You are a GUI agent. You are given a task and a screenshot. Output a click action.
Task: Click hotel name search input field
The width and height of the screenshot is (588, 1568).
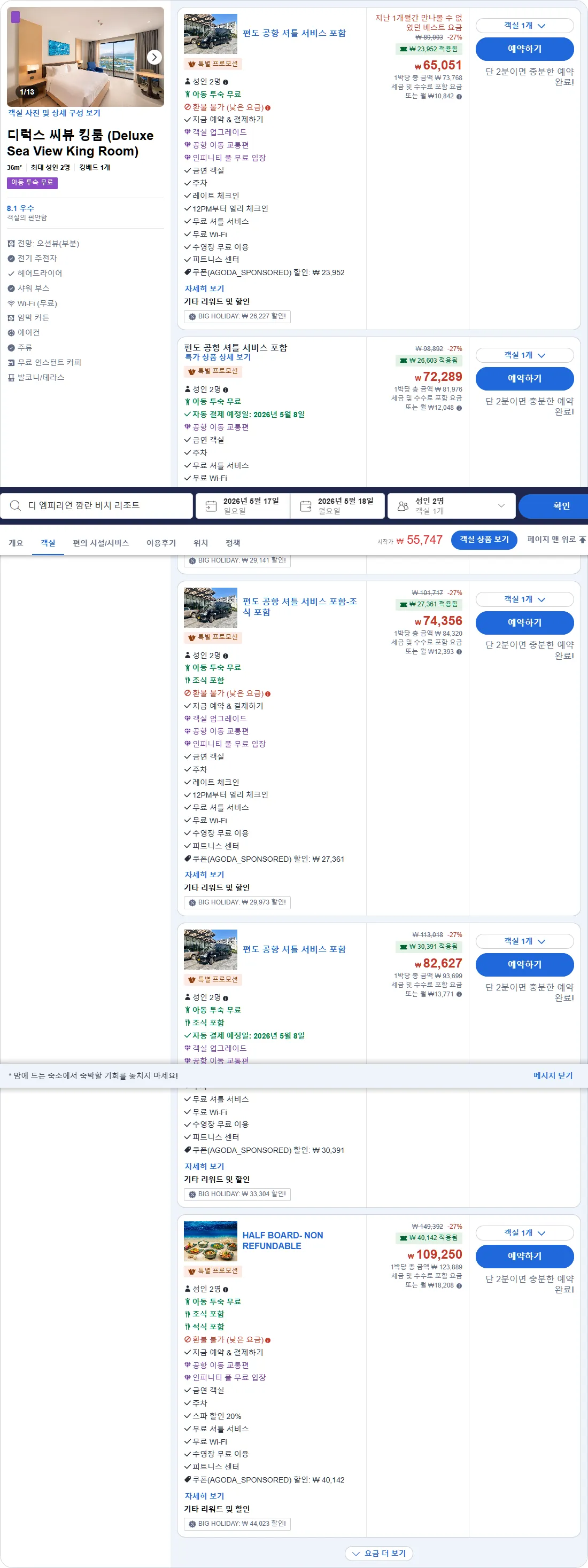click(96, 506)
